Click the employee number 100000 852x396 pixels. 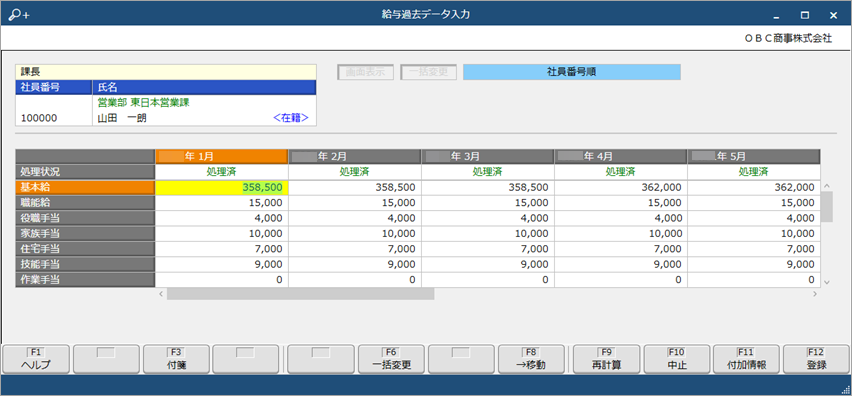coord(39,118)
